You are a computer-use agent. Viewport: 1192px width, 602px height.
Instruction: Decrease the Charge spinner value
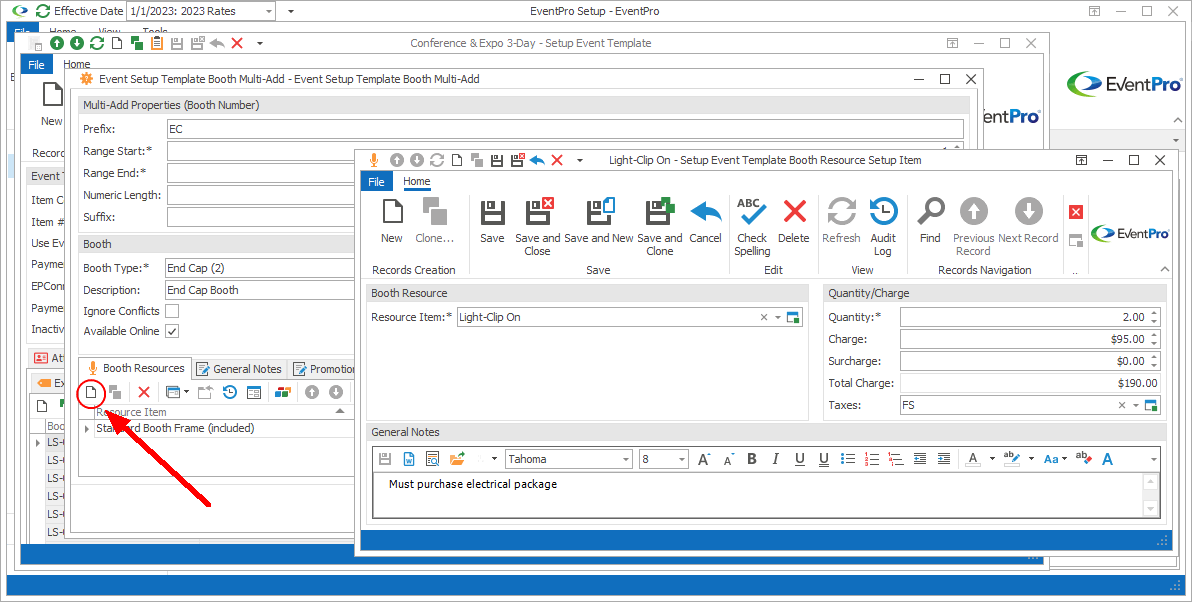pos(1155,344)
